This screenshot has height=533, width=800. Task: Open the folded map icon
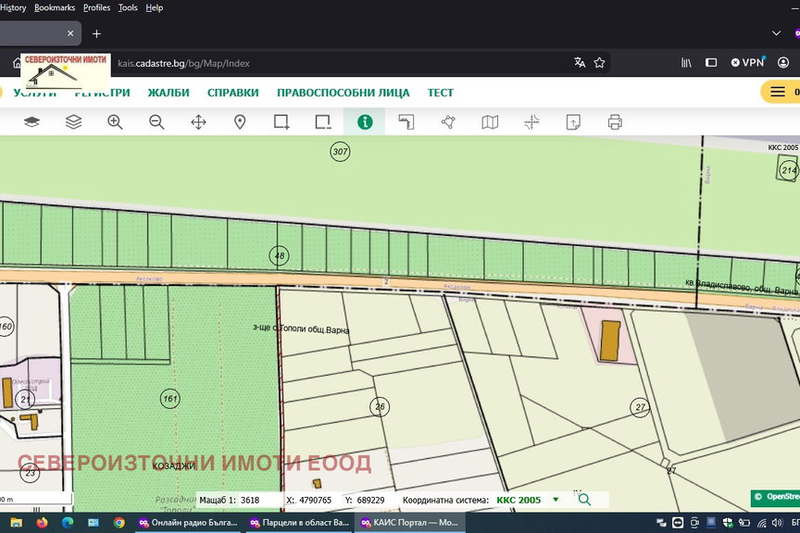(490, 122)
